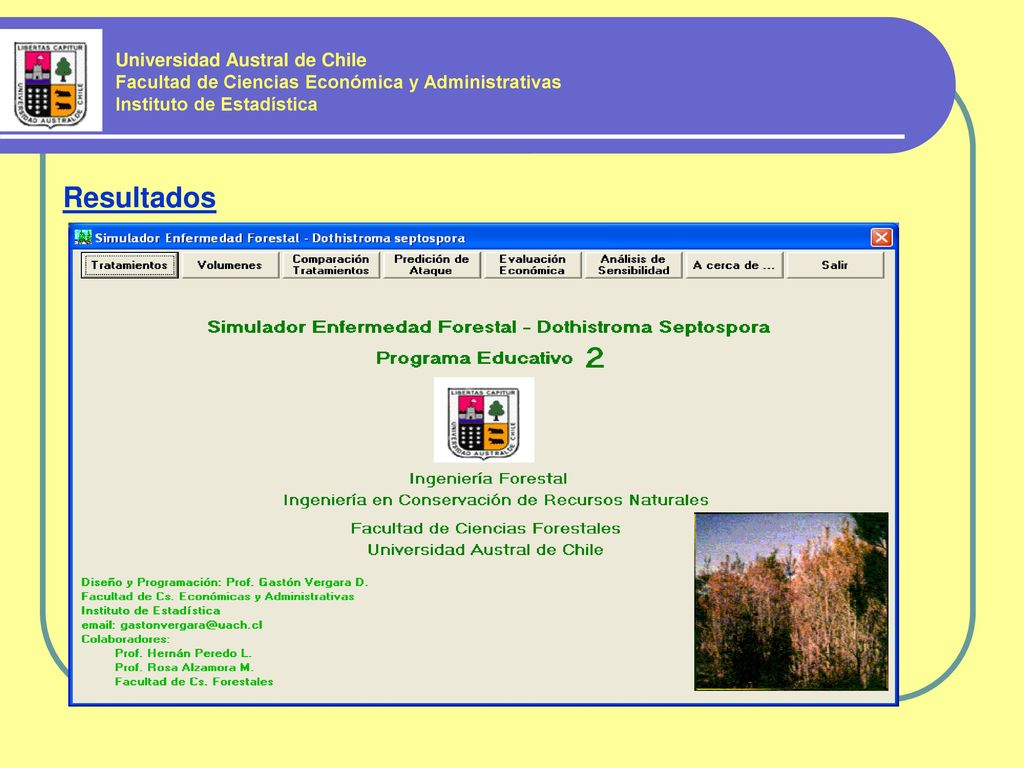Open Evaluación Económica section
1024x768 pixels.
pyautogui.click(x=532, y=265)
